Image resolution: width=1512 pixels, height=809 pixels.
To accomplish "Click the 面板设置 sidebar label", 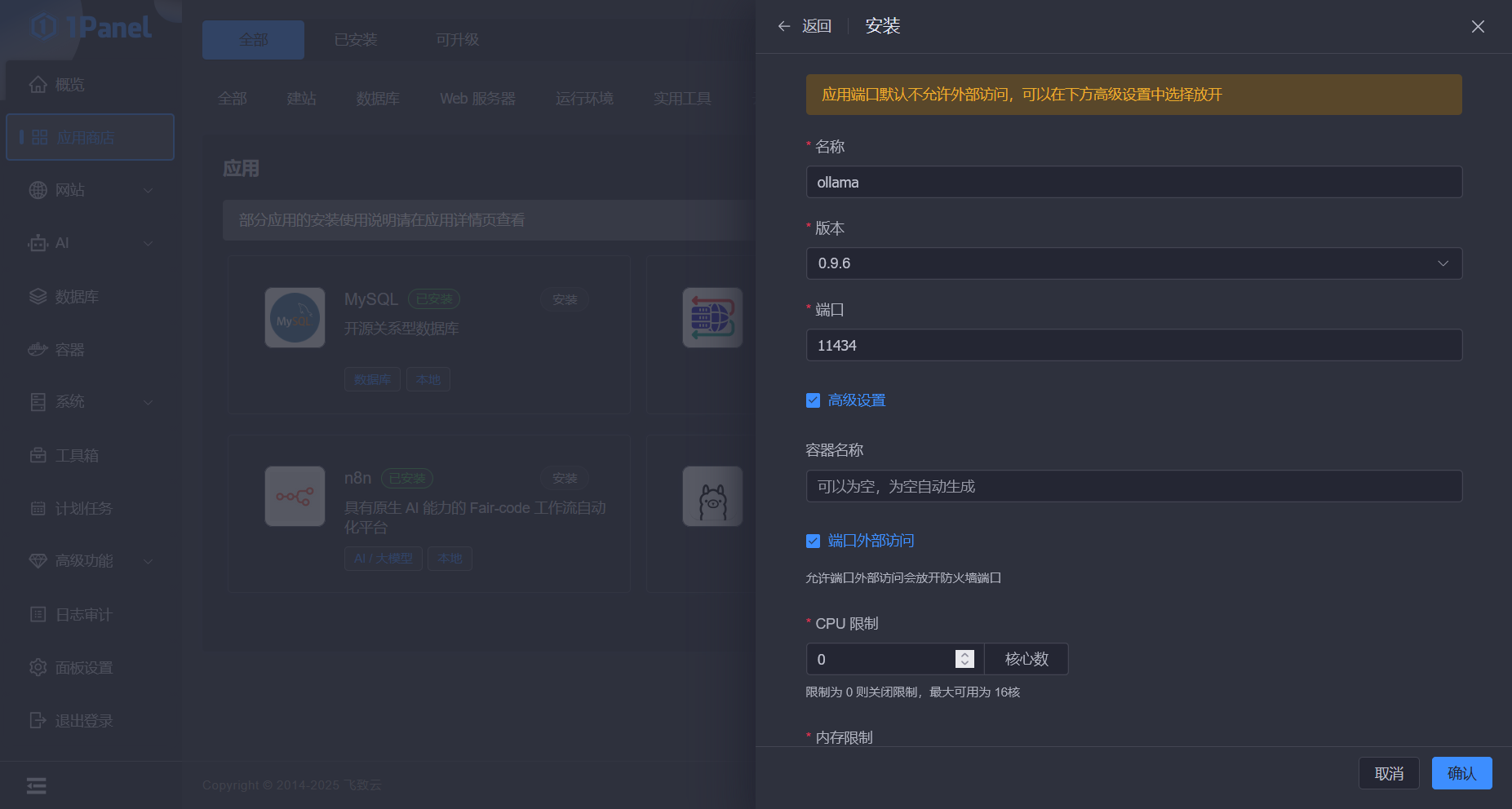I will click(84, 668).
